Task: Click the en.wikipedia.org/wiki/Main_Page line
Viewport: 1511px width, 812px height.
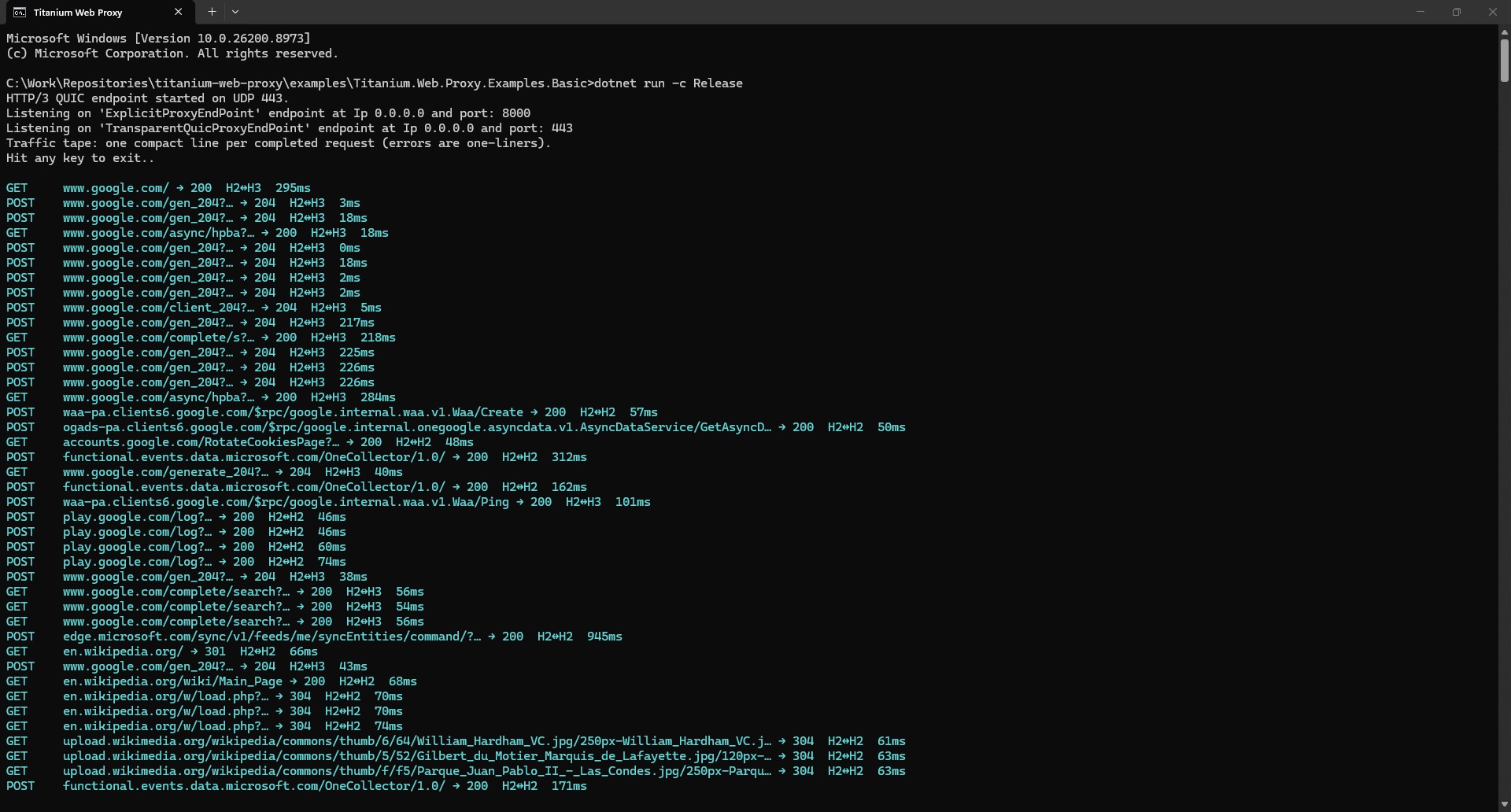Action: pyautogui.click(x=212, y=681)
